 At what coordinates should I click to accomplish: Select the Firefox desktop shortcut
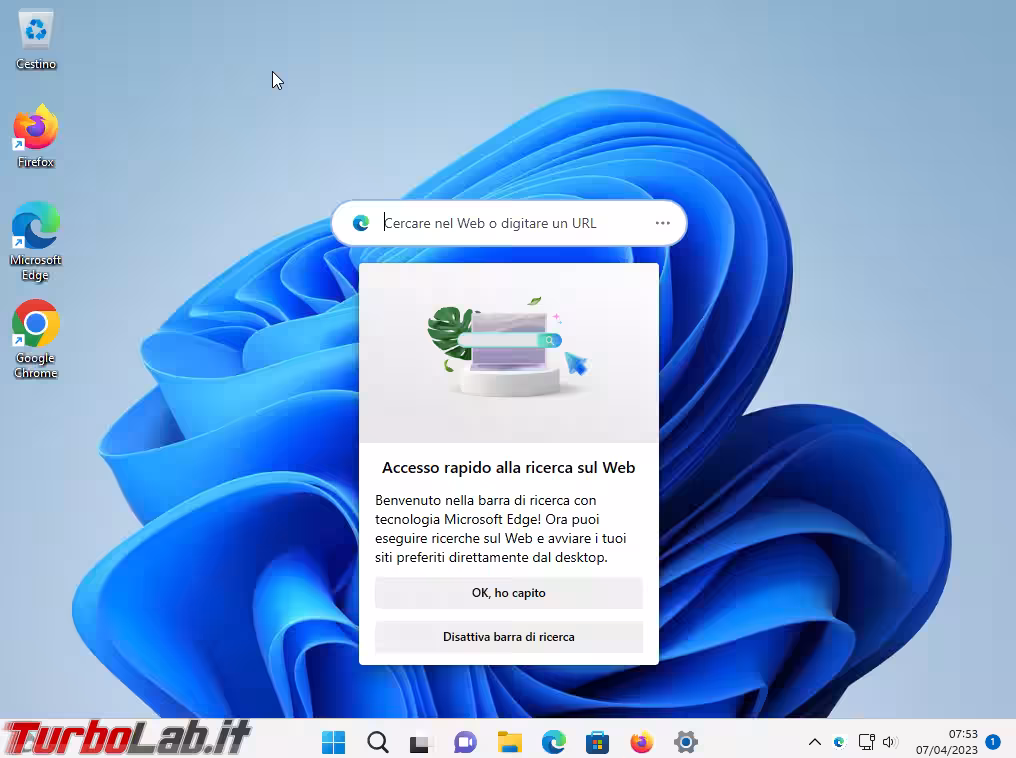click(35, 135)
